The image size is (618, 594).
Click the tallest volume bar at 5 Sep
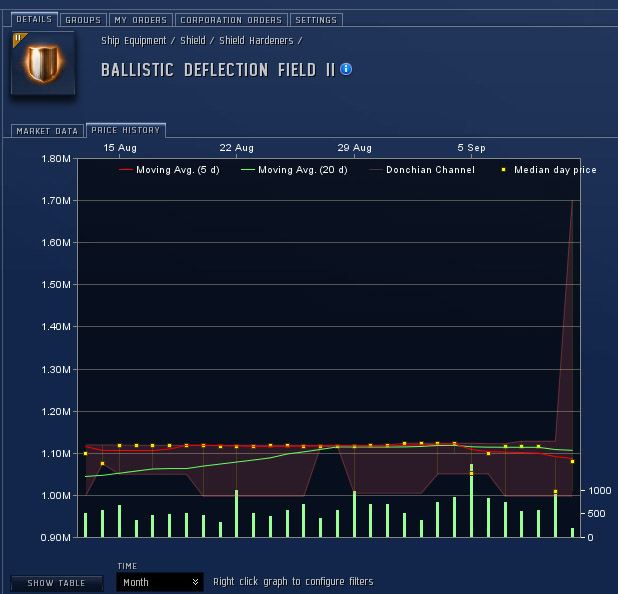(x=471, y=501)
